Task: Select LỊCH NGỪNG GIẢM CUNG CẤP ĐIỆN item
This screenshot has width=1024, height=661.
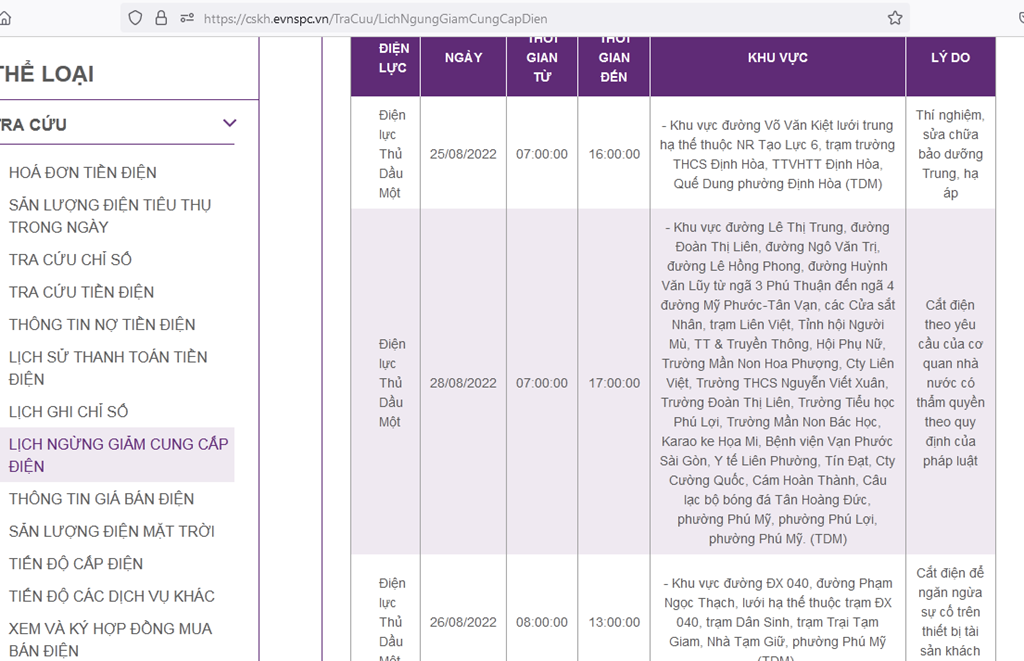Action: [x=118, y=455]
